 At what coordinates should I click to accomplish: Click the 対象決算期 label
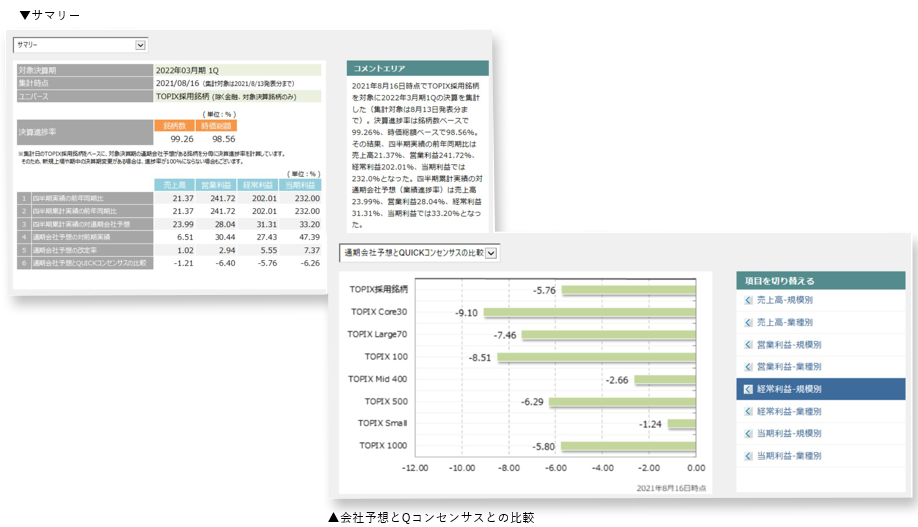[x=85, y=70]
